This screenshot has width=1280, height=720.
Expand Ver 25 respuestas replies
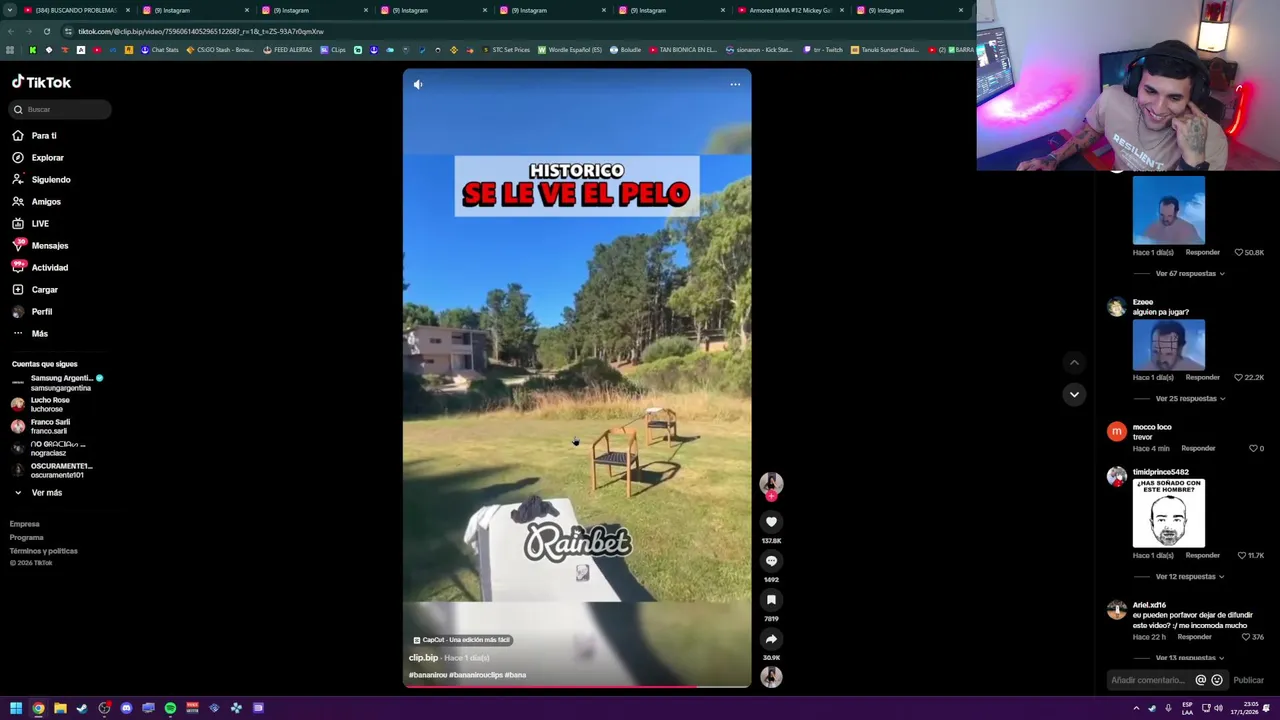(1190, 398)
